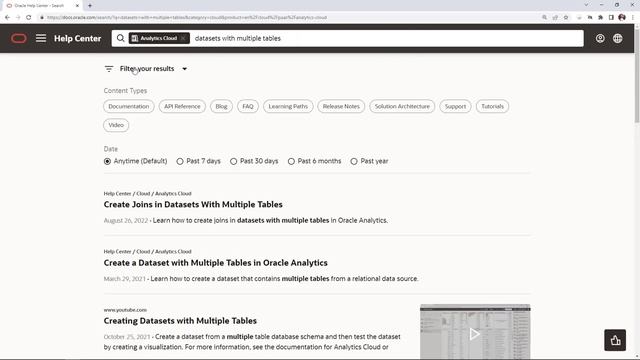
Task: Open Create a Dataset with Multiple Tables result
Action: click(x=216, y=263)
